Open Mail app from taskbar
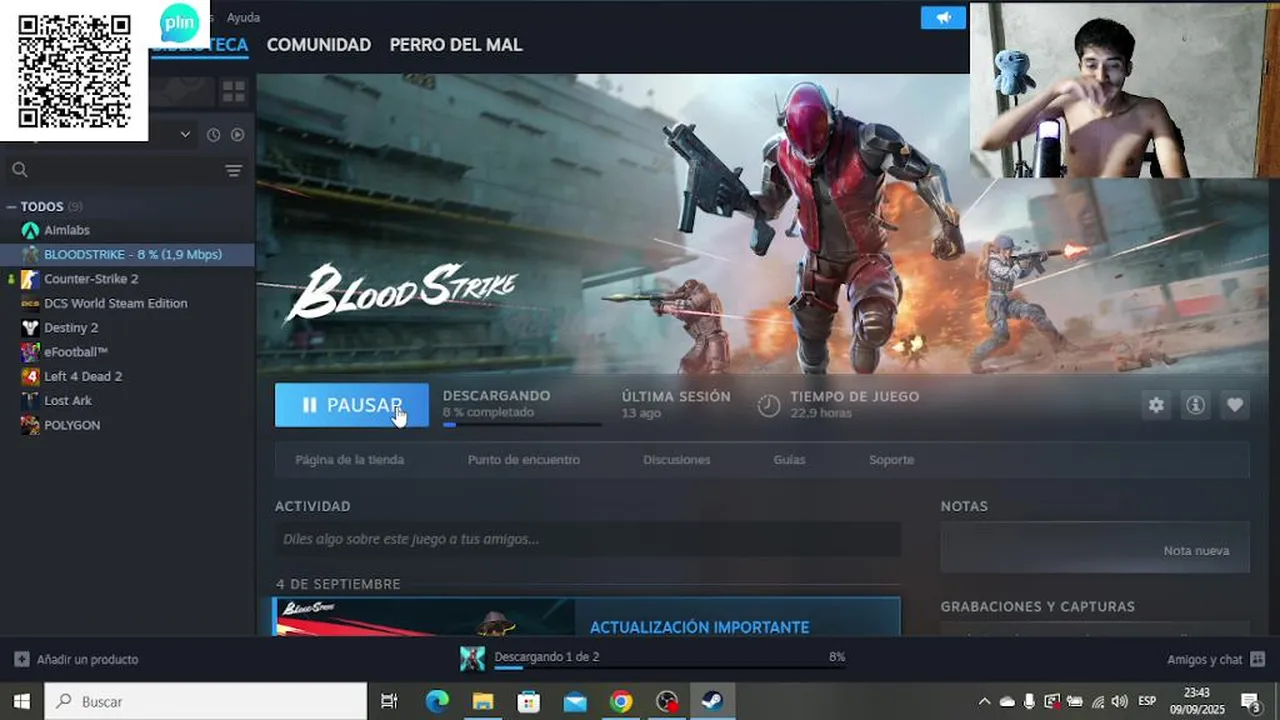Image resolution: width=1280 pixels, height=720 pixels. [575, 702]
